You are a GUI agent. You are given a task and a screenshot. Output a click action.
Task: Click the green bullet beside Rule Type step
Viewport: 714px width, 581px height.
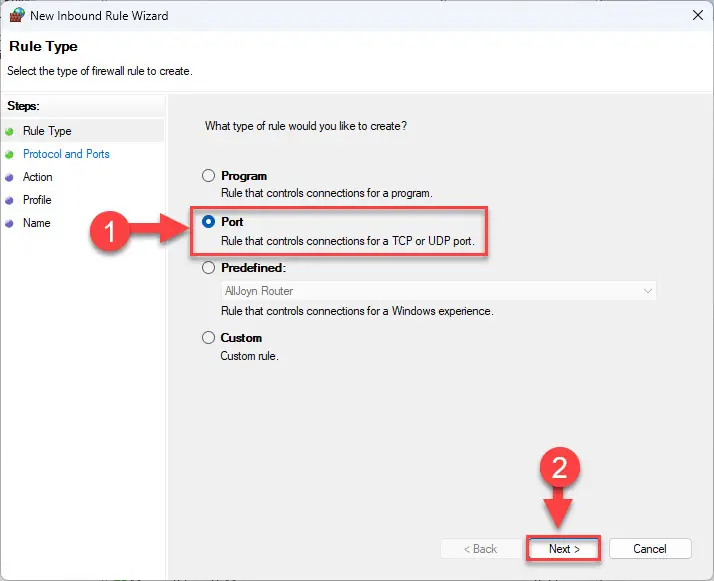(9, 132)
